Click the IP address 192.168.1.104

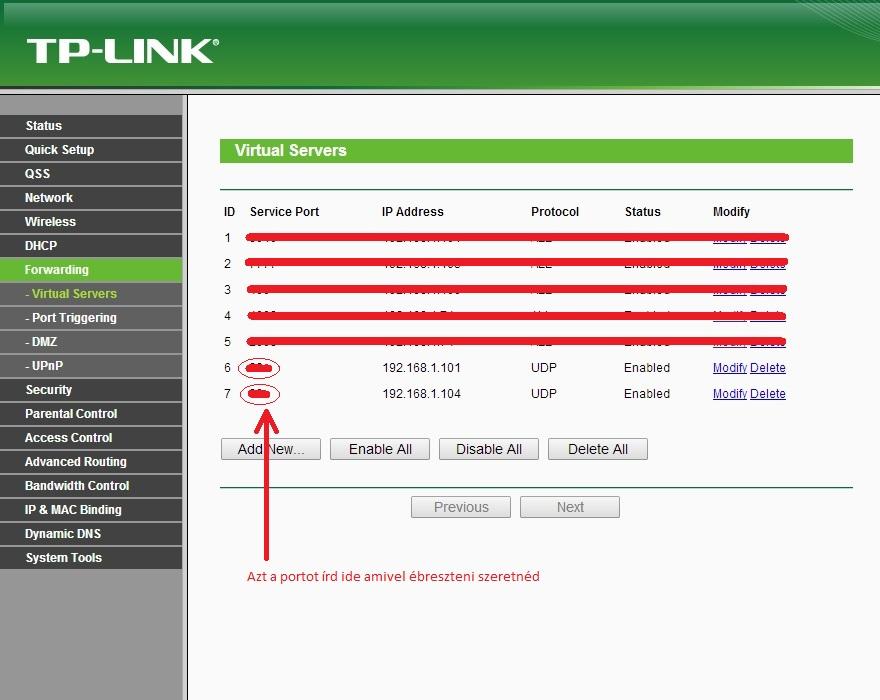(421, 394)
